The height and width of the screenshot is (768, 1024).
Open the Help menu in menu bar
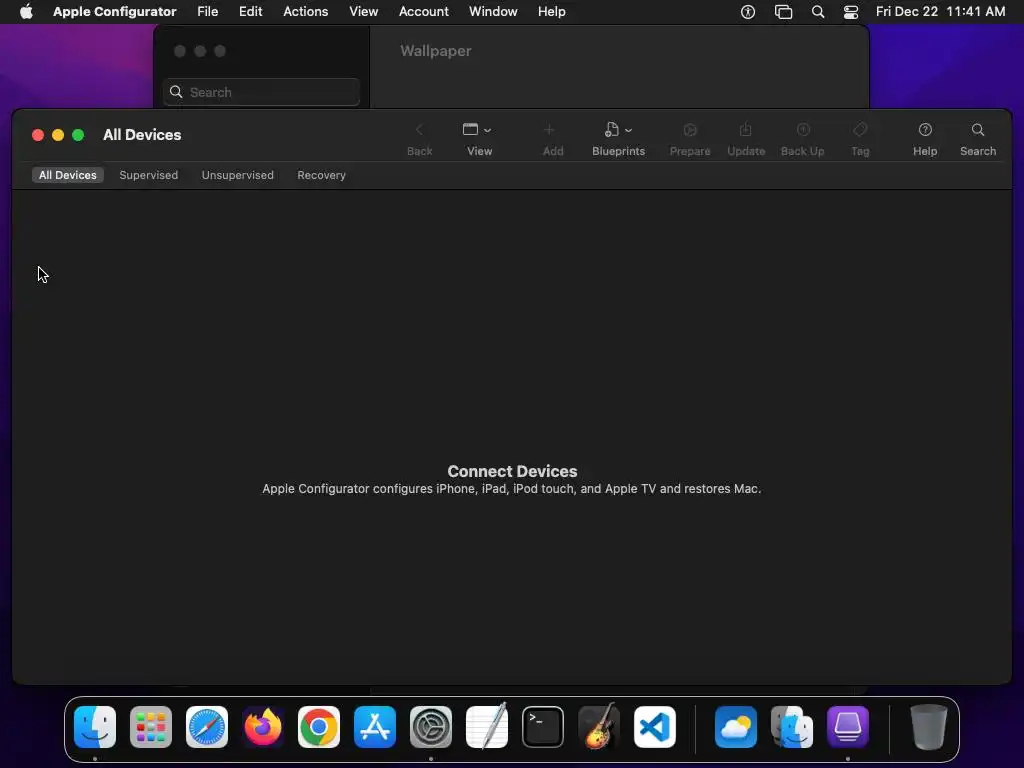[x=552, y=12]
